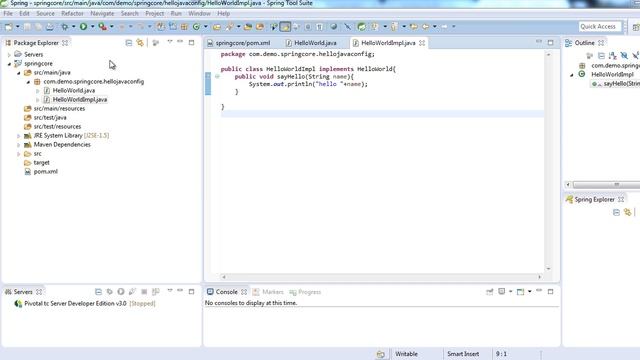Image resolution: width=640 pixels, height=360 pixels.
Task: Click the Back navigation arrow icon
Action: coord(426,27)
